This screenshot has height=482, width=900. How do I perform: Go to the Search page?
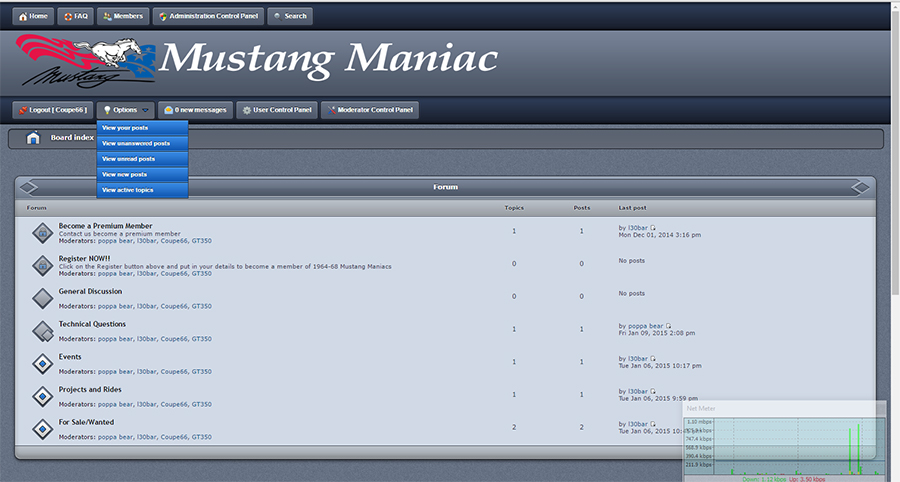tap(290, 16)
